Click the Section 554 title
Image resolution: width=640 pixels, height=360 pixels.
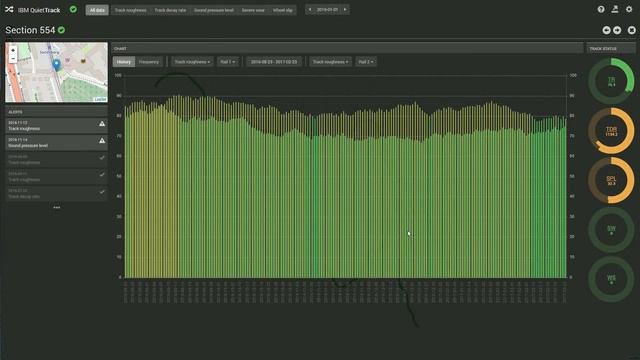[30, 30]
